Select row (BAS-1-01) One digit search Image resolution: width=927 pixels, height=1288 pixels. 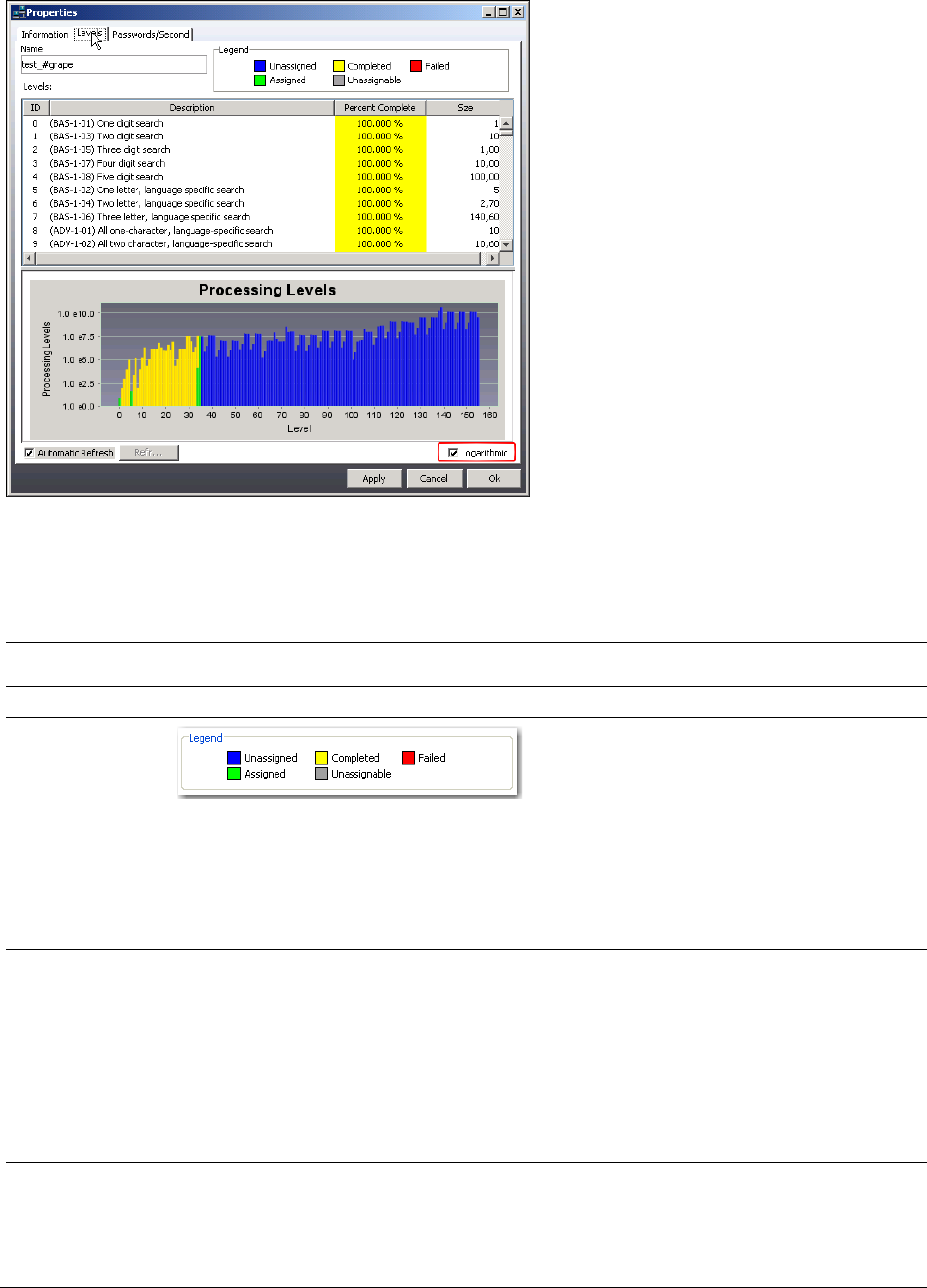(260, 123)
